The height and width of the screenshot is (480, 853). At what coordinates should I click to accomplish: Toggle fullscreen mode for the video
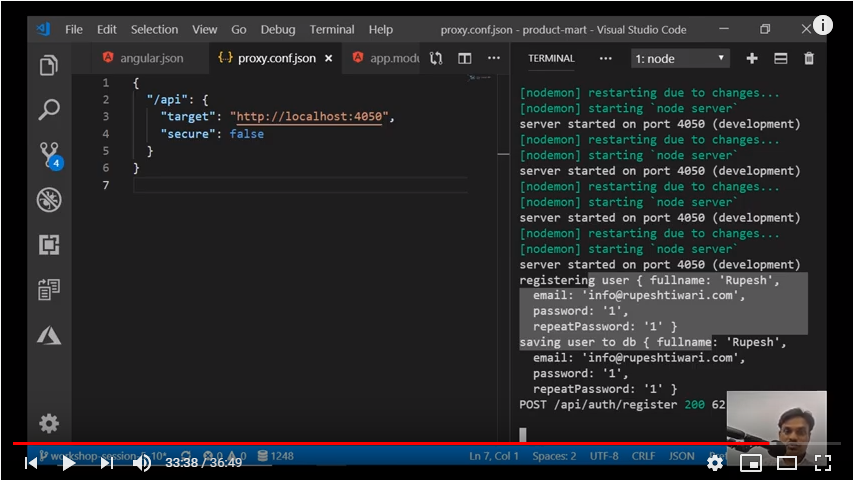pyautogui.click(x=822, y=462)
